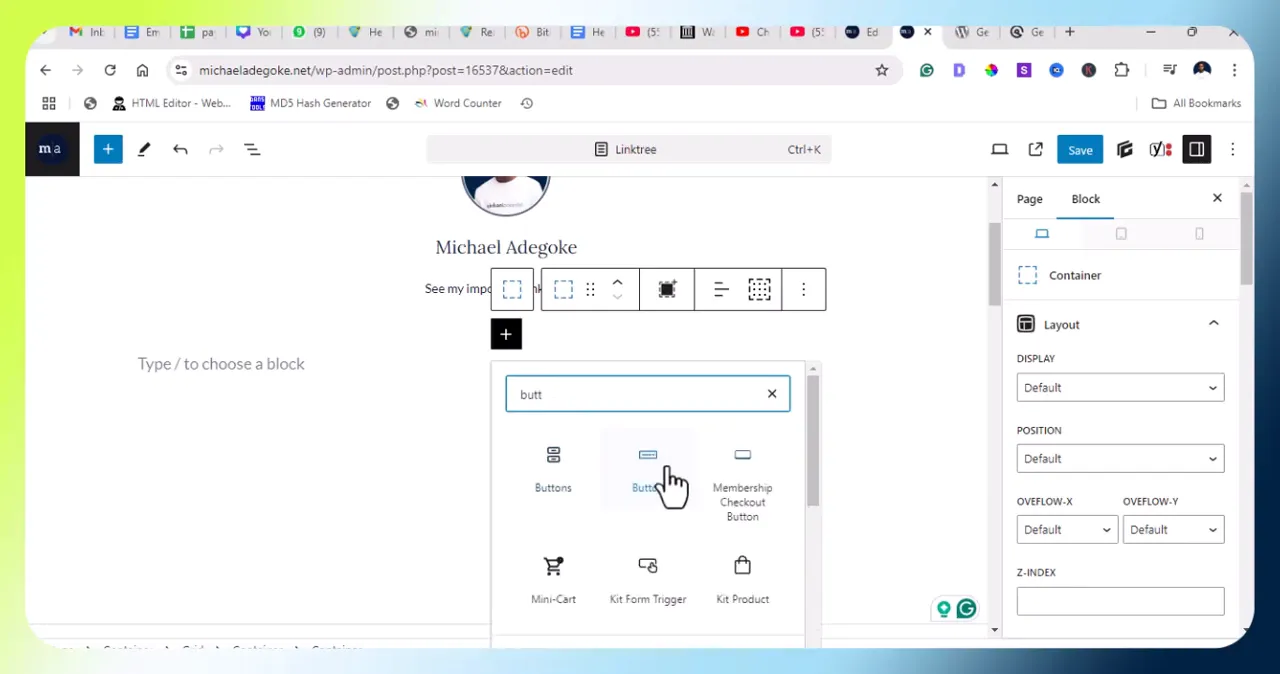Open the Position dropdown
The image size is (1280, 674).
coord(1120,459)
